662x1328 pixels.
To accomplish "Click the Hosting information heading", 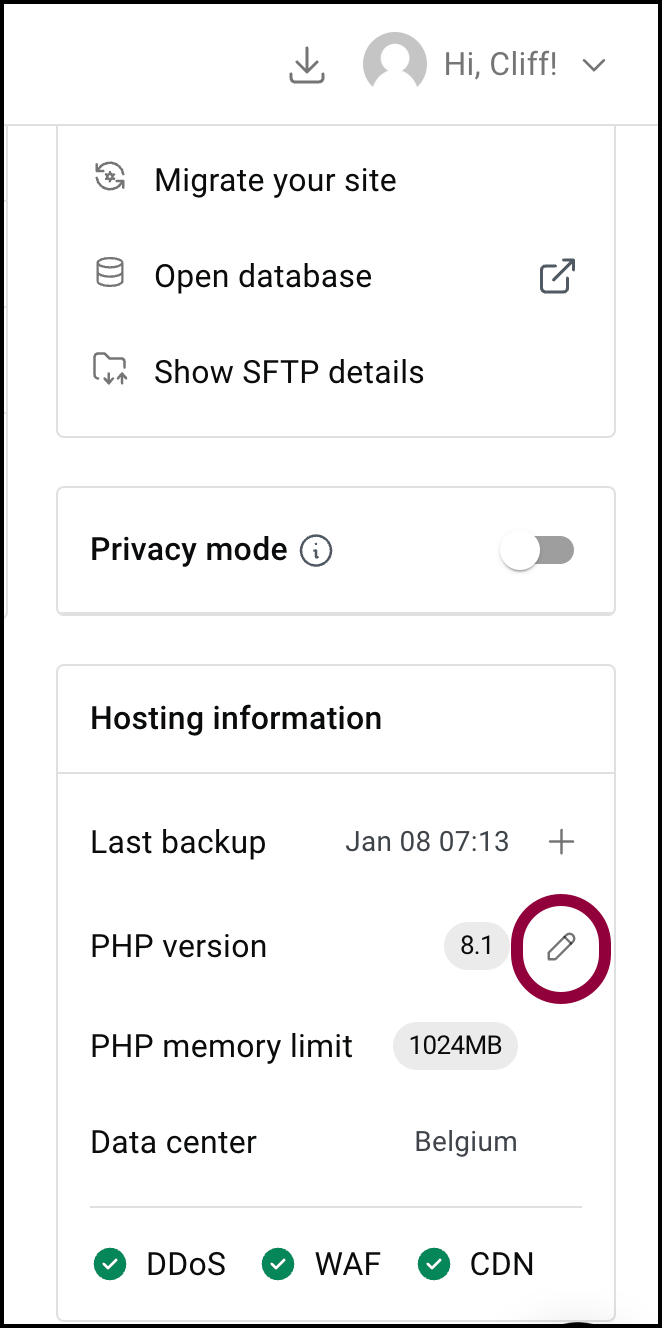I will tap(236, 718).
